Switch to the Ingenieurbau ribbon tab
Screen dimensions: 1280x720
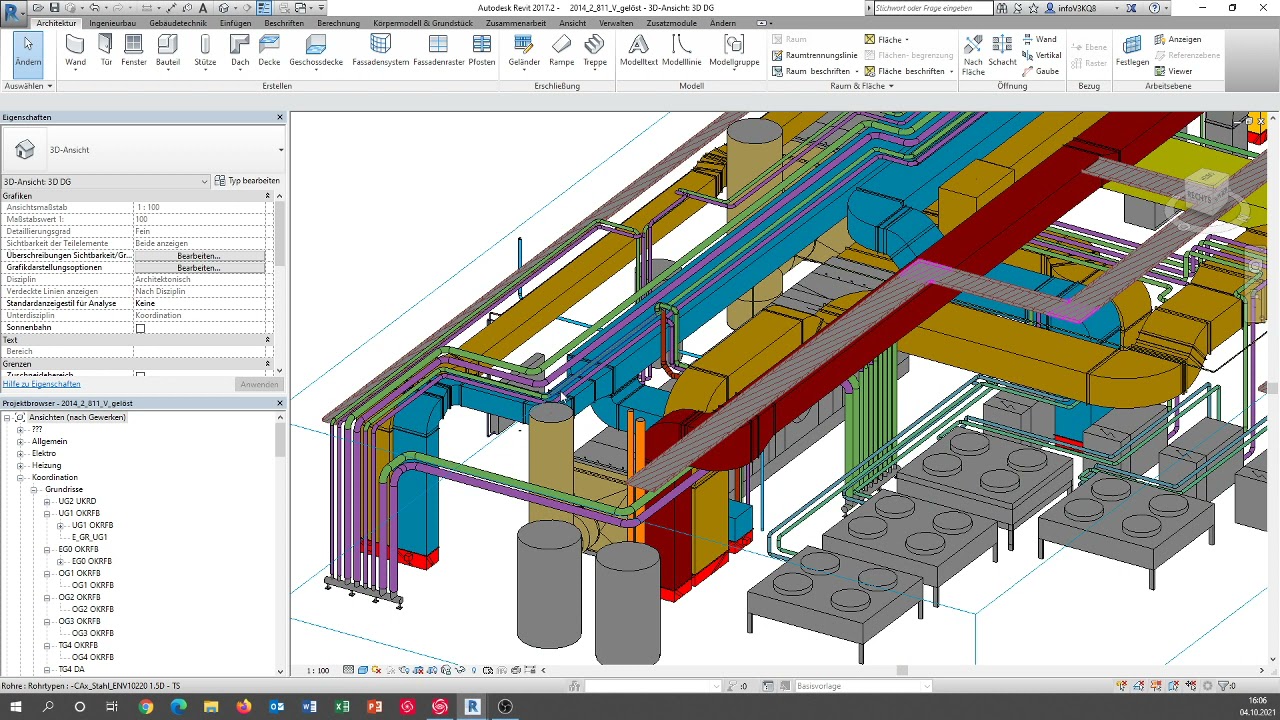[x=113, y=23]
